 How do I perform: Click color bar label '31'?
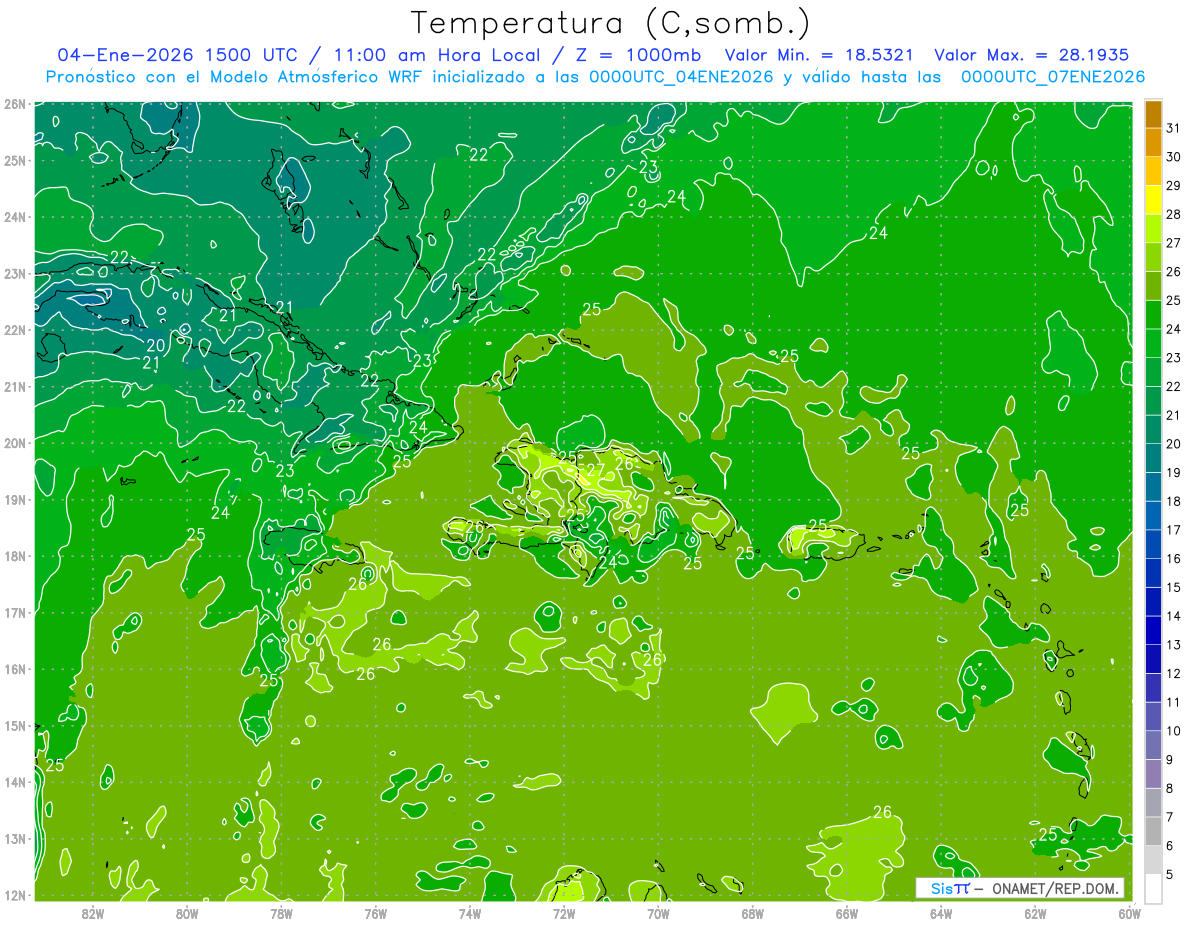click(x=1173, y=128)
